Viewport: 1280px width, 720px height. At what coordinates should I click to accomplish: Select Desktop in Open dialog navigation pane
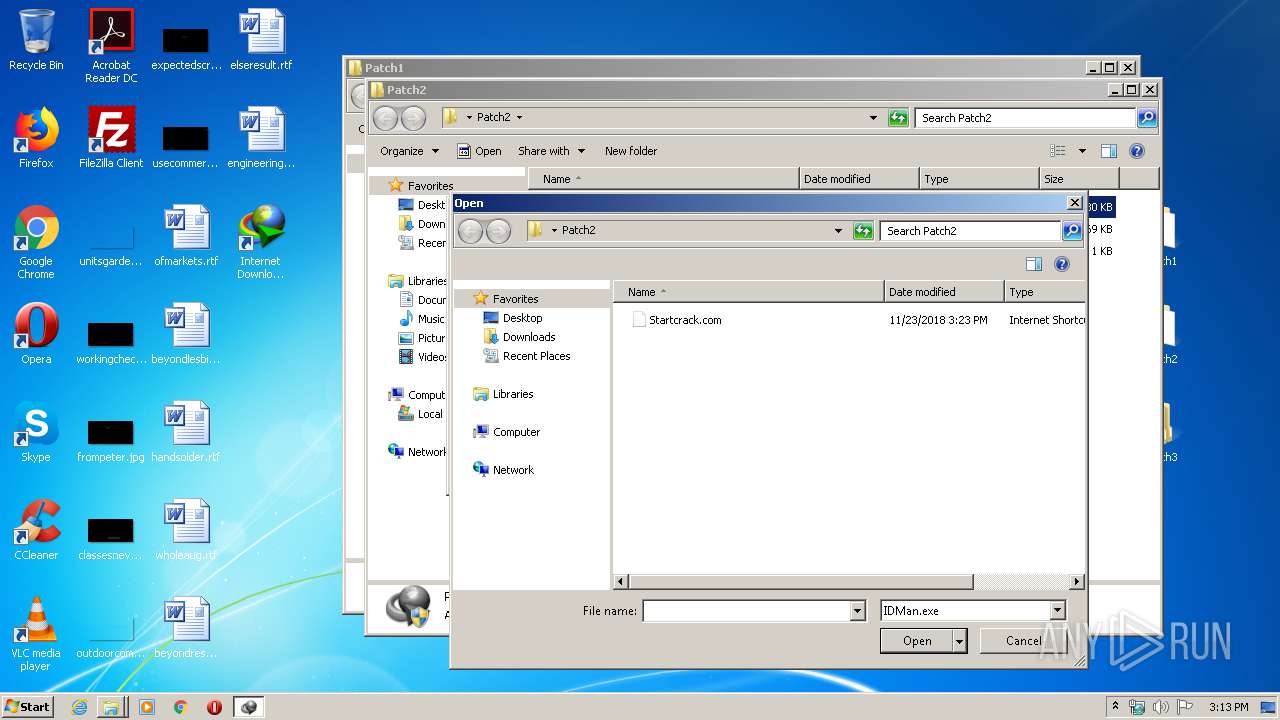[522, 318]
